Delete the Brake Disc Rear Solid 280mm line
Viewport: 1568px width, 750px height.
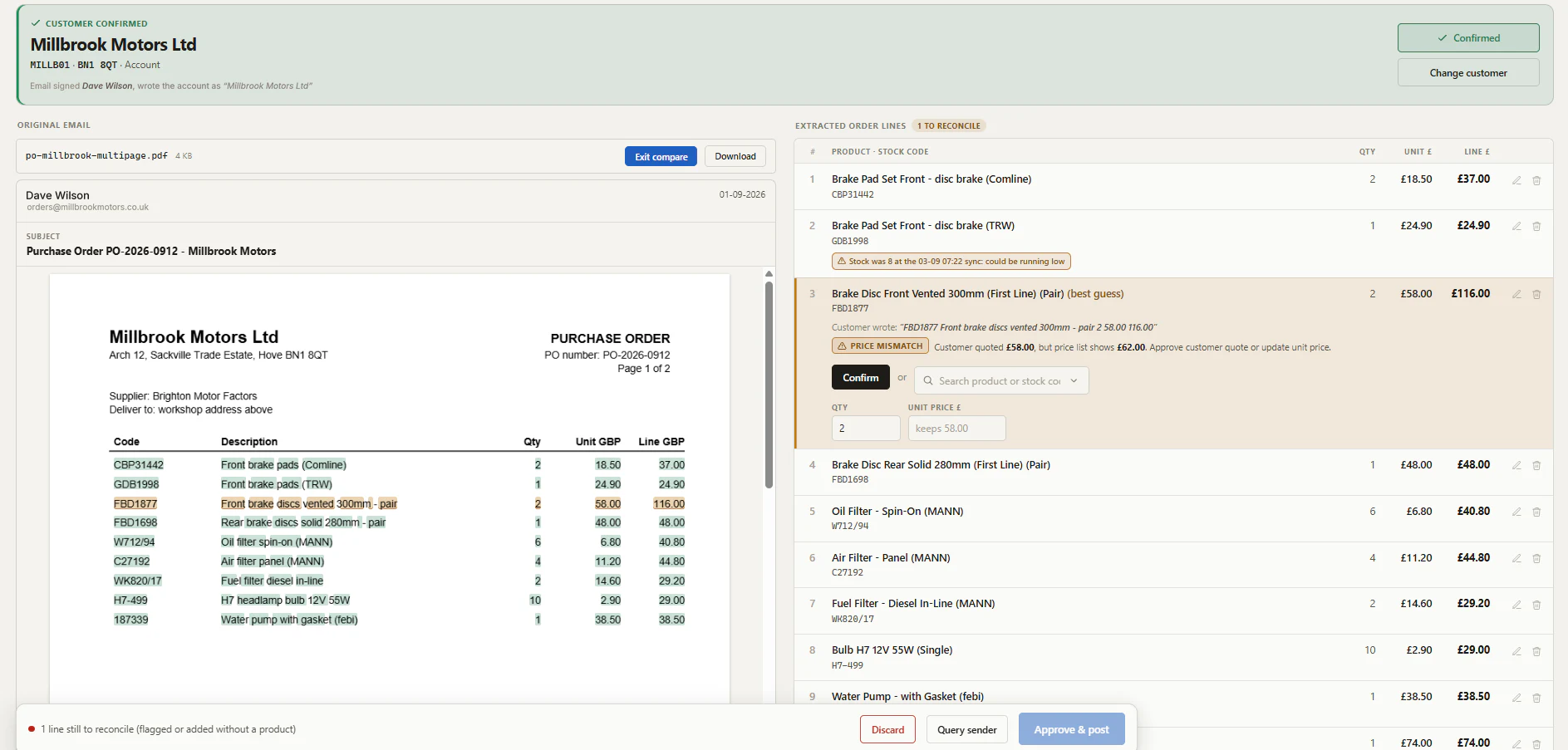(x=1536, y=465)
